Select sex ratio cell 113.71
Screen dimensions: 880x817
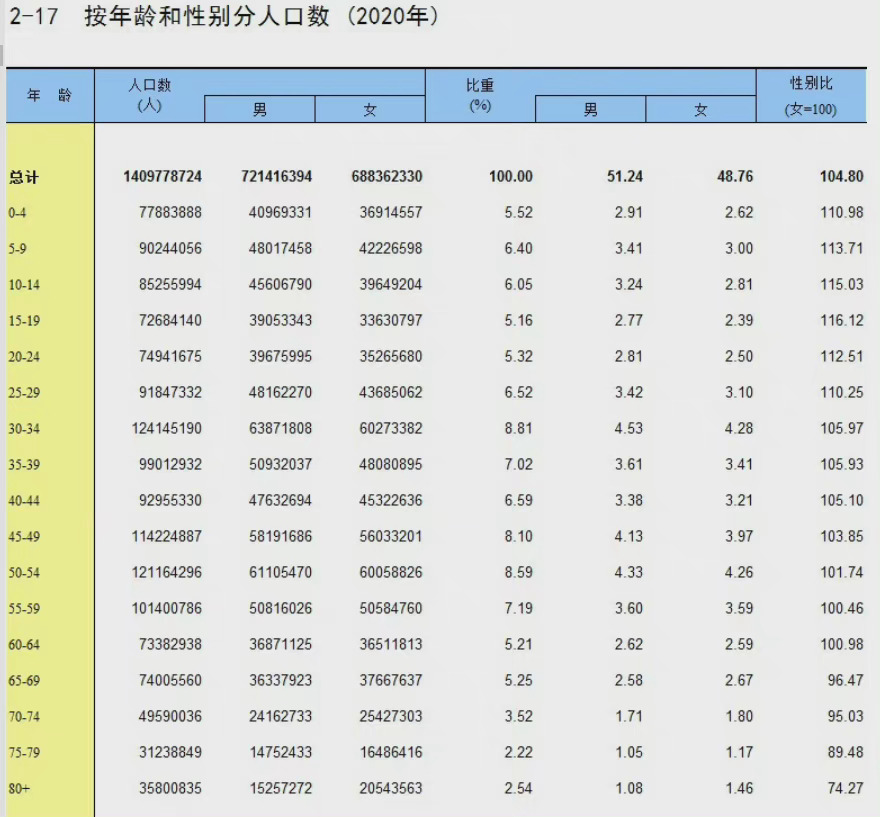tap(841, 249)
